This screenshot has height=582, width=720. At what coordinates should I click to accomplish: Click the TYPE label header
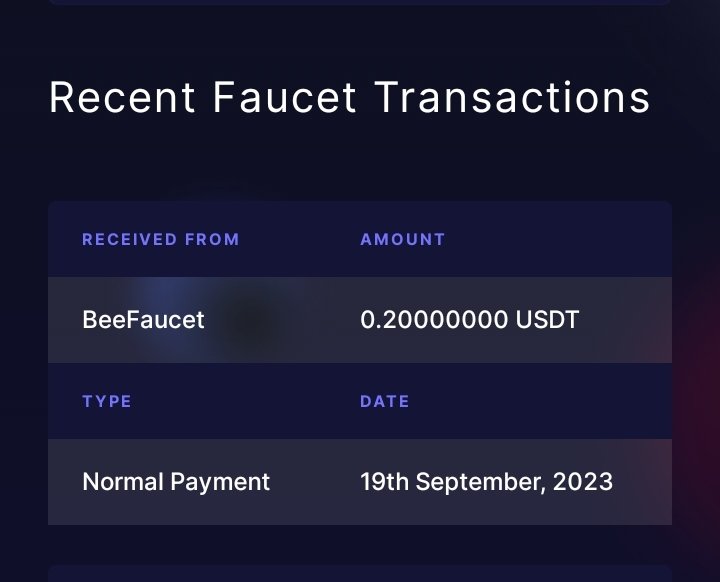click(107, 401)
